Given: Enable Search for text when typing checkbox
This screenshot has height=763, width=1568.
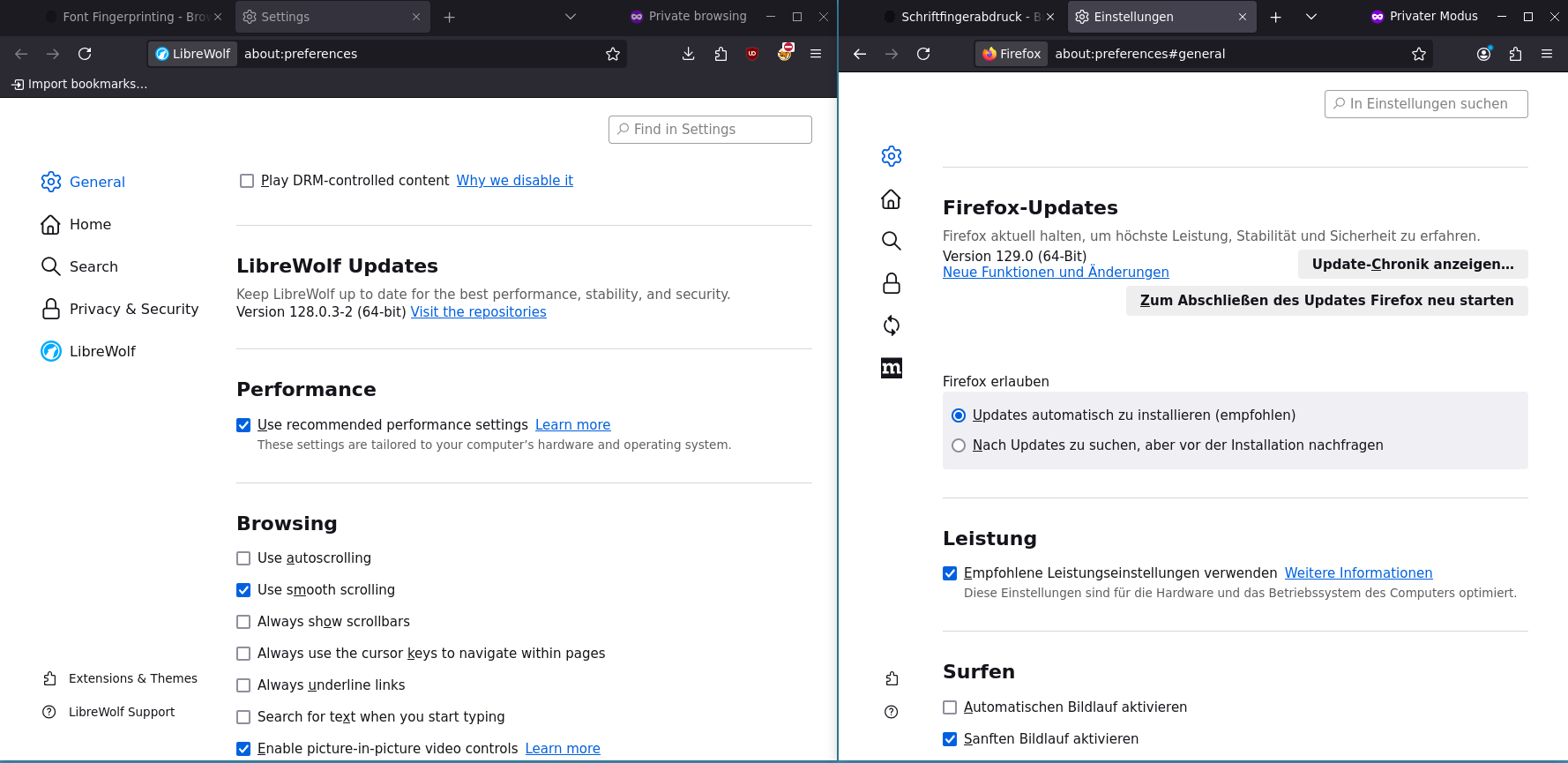Looking at the screenshot, I should [243, 717].
